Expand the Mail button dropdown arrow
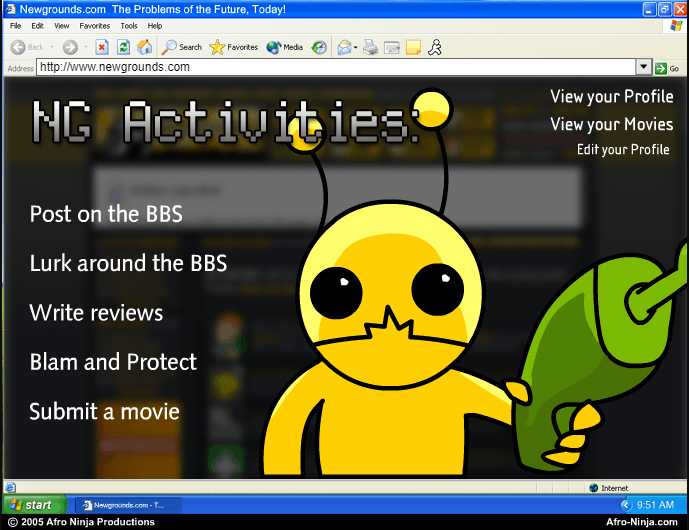The image size is (689, 530). (355, 47)
